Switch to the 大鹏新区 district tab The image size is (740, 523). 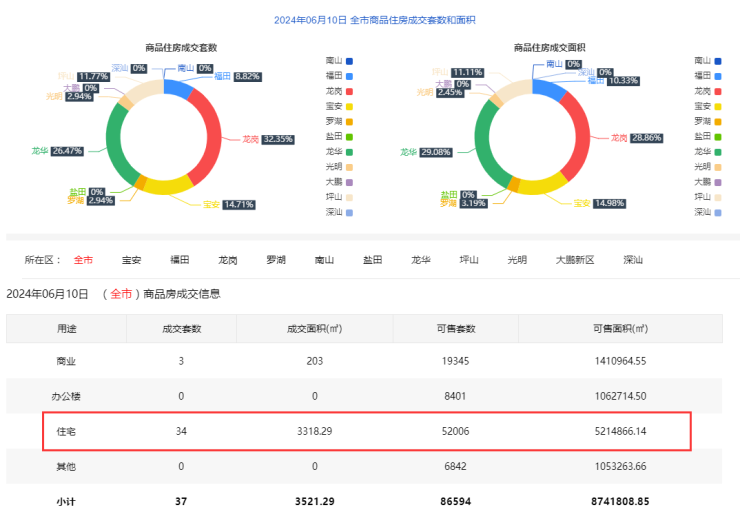tap(575, 259)
